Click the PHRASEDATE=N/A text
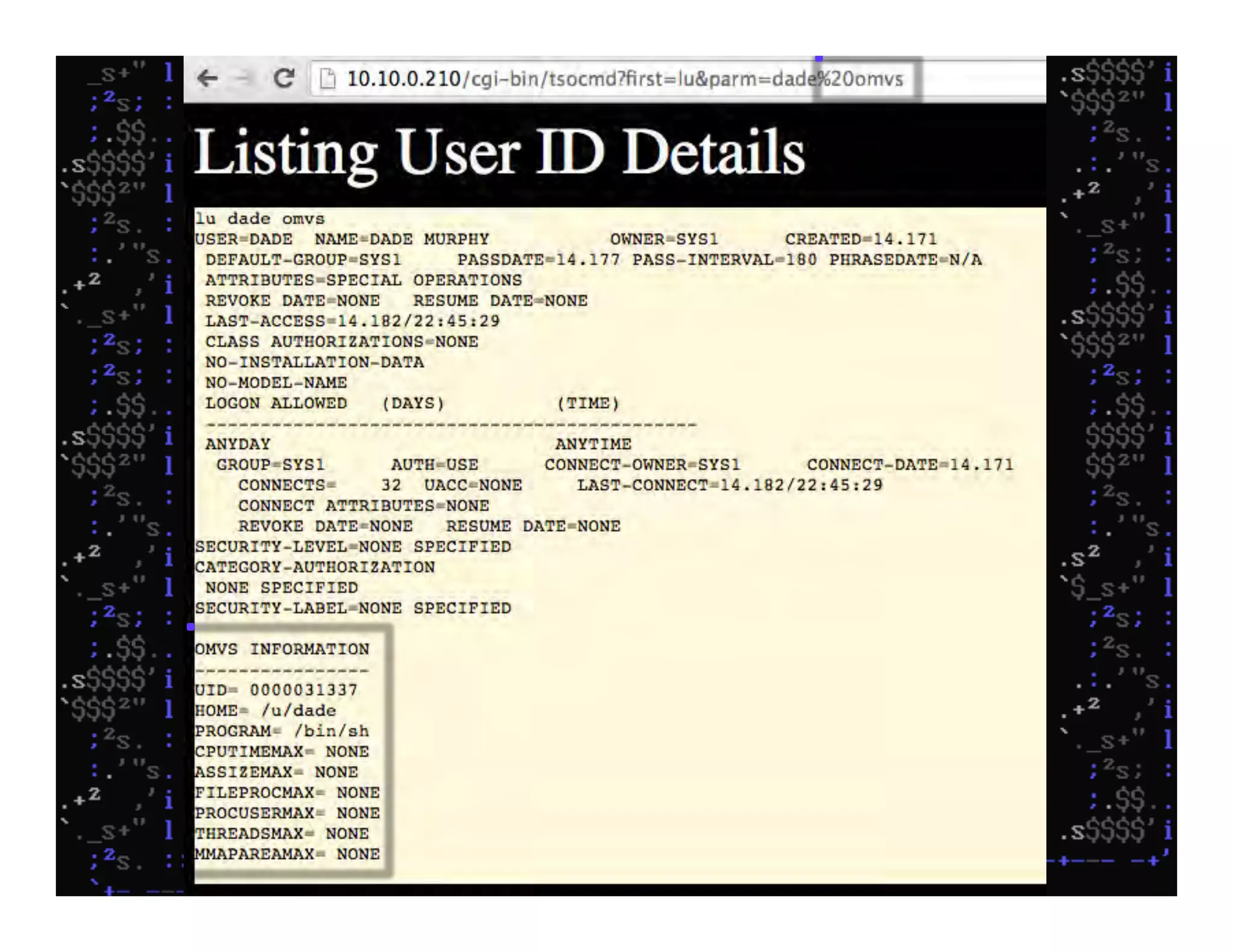Image resolution: width=1233 pixels, height=952 pixels. pos(905,260)
